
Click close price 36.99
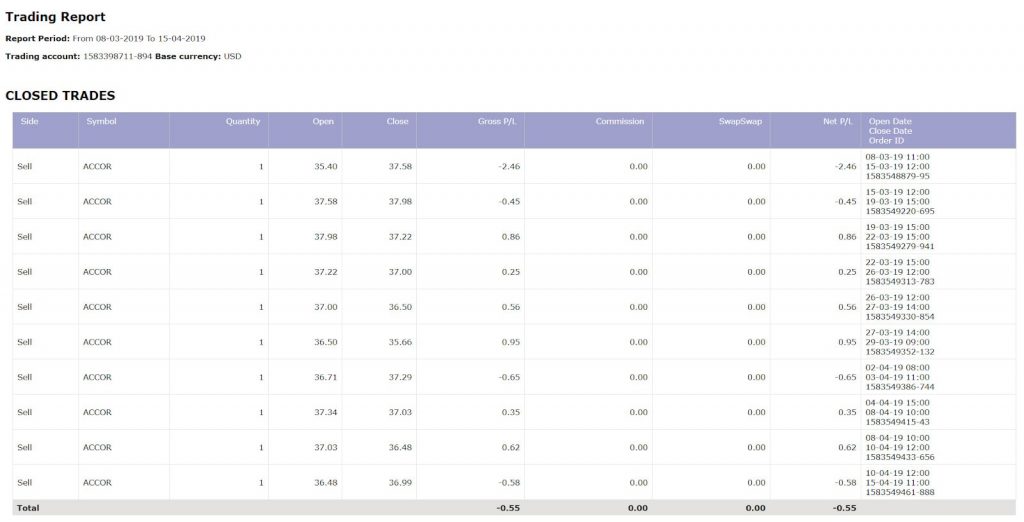[x=400, y=483]
